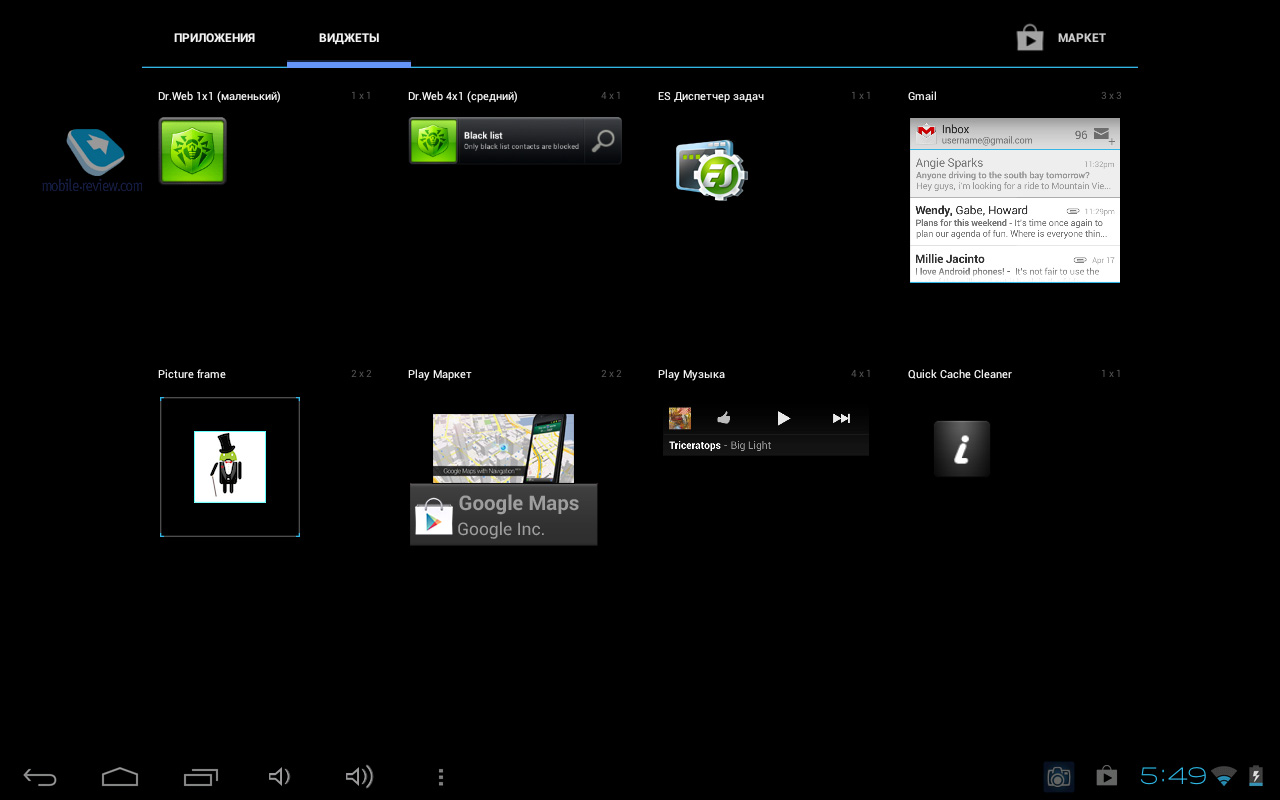Click next track in Play Музыка widget

pyautogui.click(x=842, y=418)
